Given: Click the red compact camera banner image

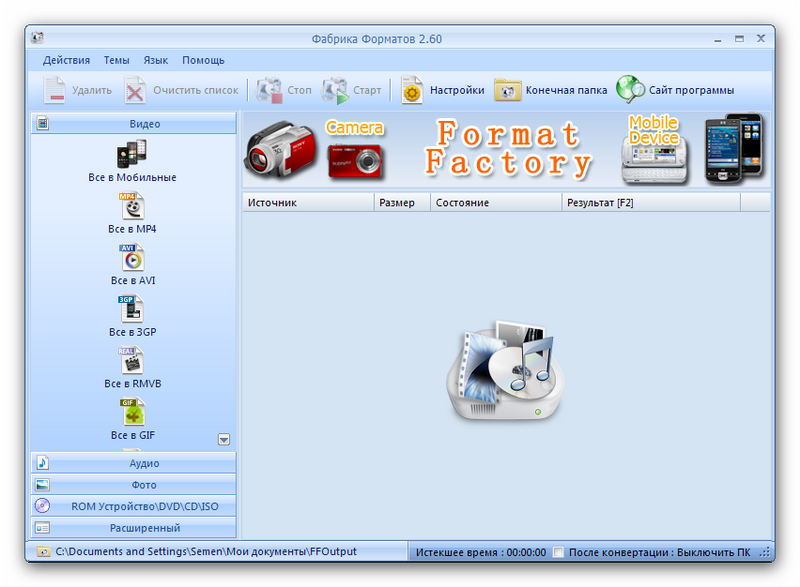Looking at the screenshot, I should [355, 162].
